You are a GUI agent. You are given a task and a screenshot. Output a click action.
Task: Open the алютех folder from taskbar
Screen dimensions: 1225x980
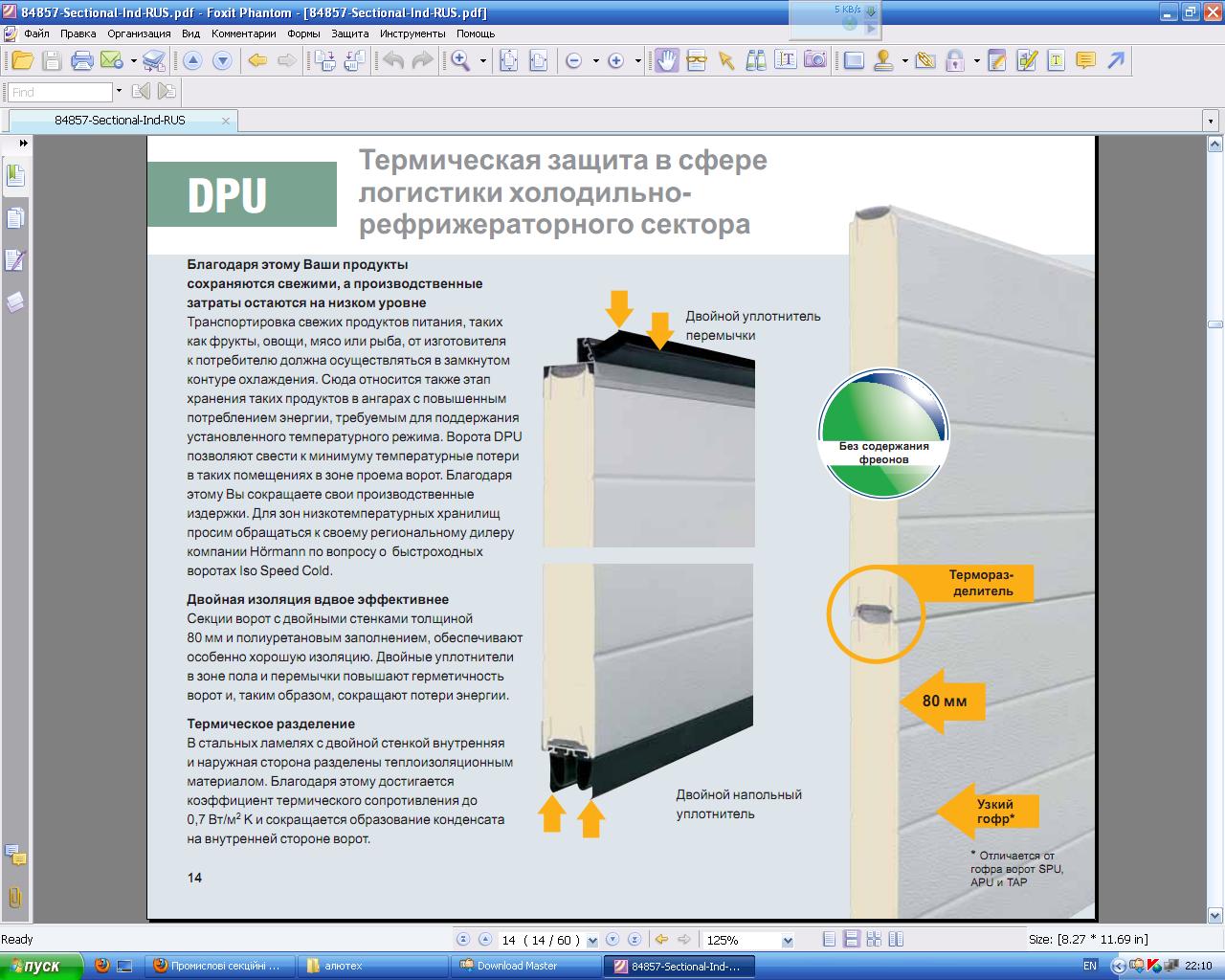(x=373, y=966)
